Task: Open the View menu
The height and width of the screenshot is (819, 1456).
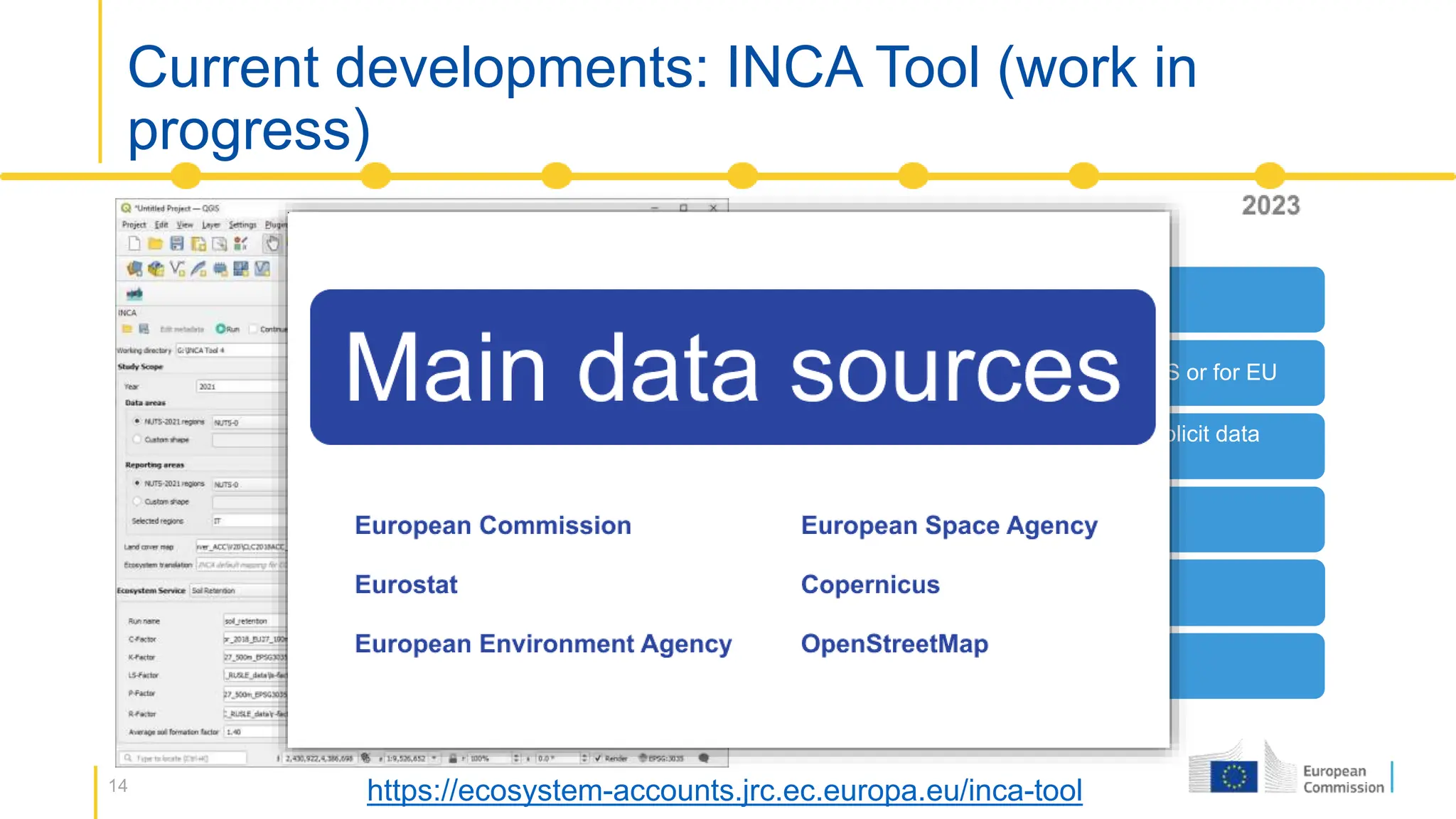Action: coord(185,225)
